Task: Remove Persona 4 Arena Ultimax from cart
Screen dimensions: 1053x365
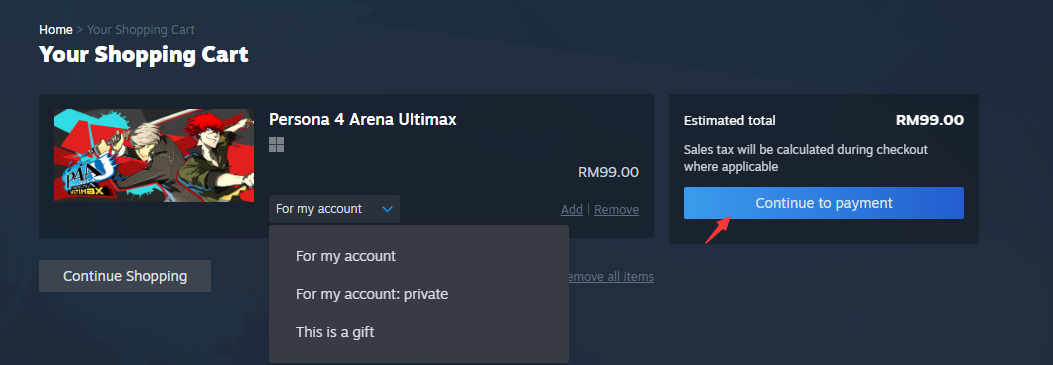Action: pos(616,210)
